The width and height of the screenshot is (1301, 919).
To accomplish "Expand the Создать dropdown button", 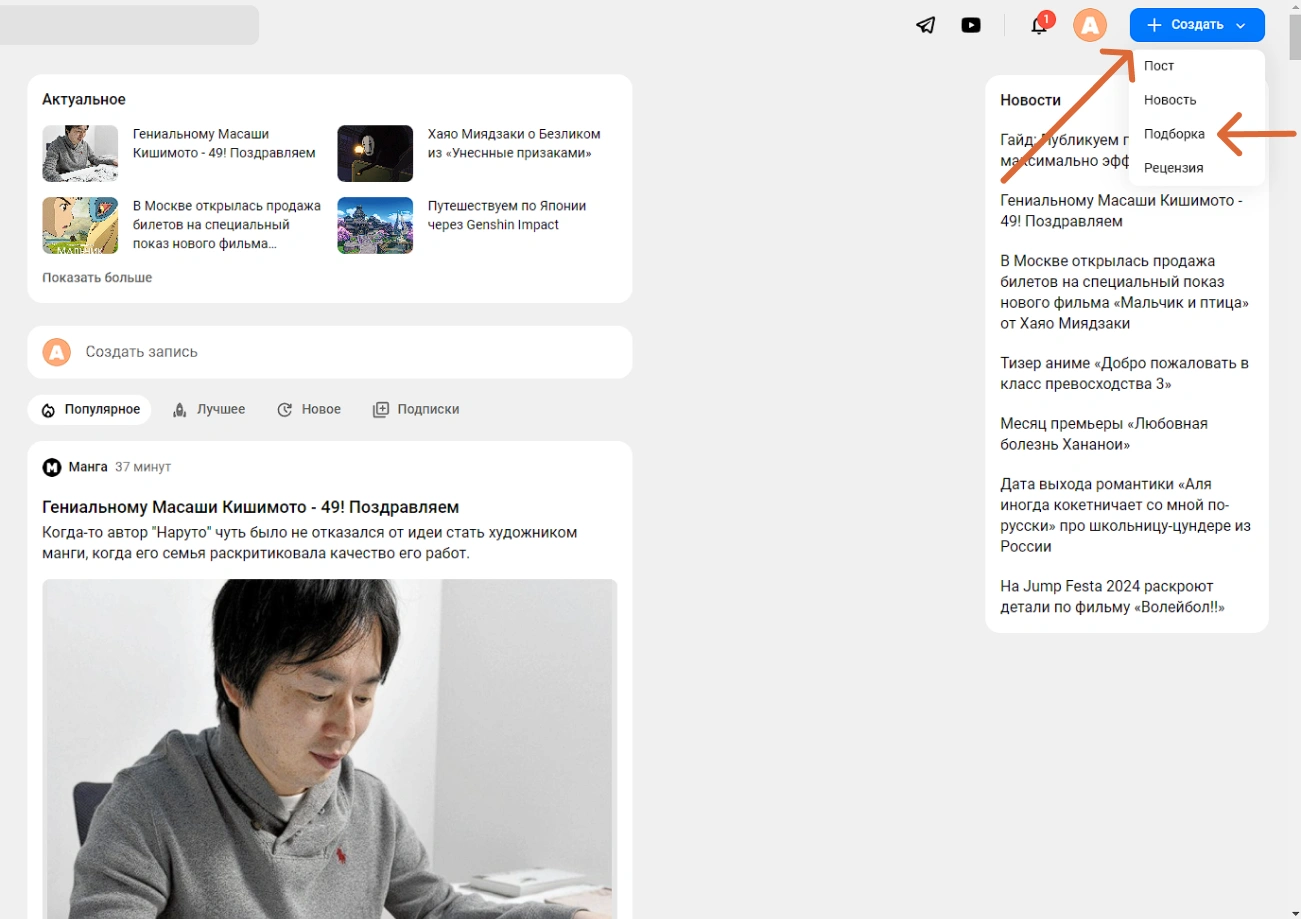I will pyautogui.click(x=1196, y=25).
